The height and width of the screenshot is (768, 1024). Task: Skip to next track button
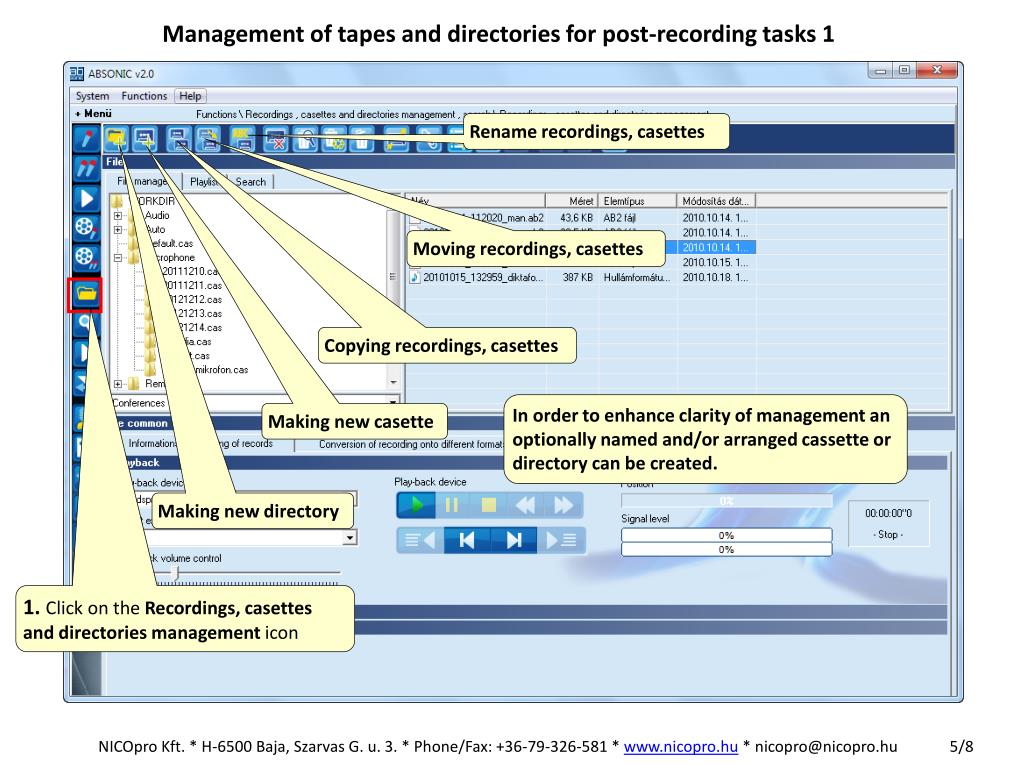pyautogui.click(x=514, y=540)
